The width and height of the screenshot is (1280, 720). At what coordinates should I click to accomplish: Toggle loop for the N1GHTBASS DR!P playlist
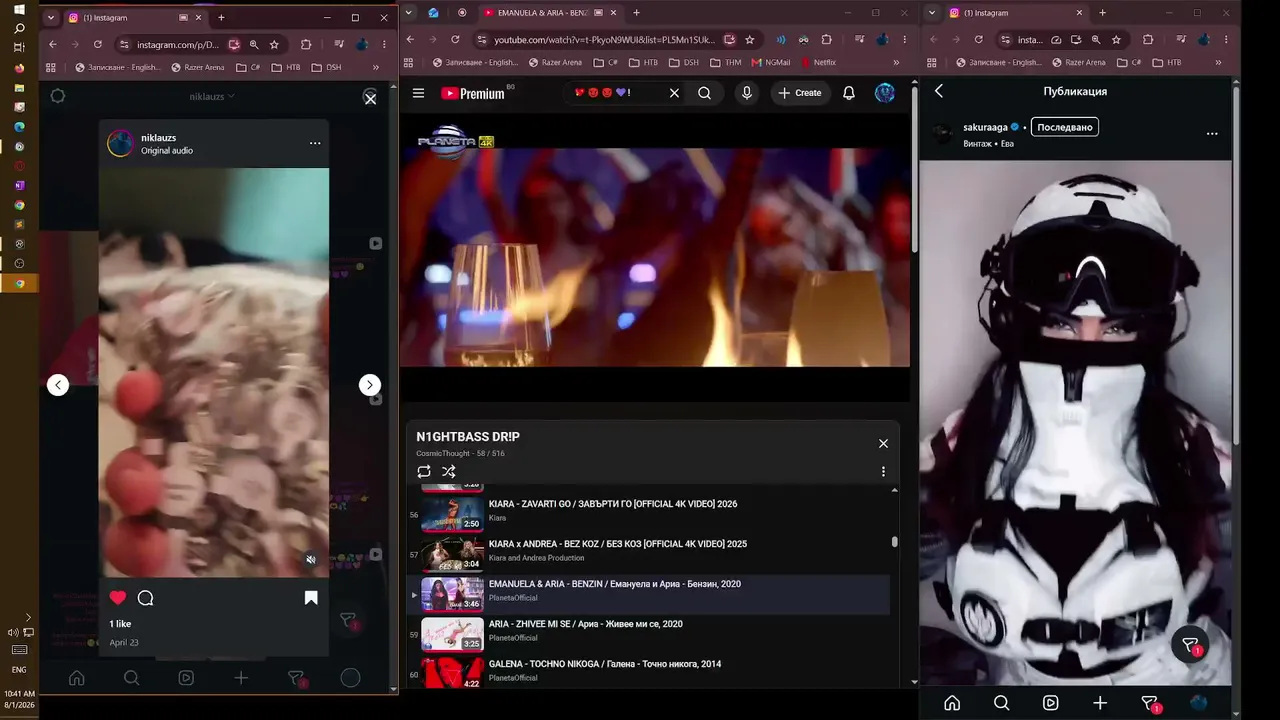[424, 471]
